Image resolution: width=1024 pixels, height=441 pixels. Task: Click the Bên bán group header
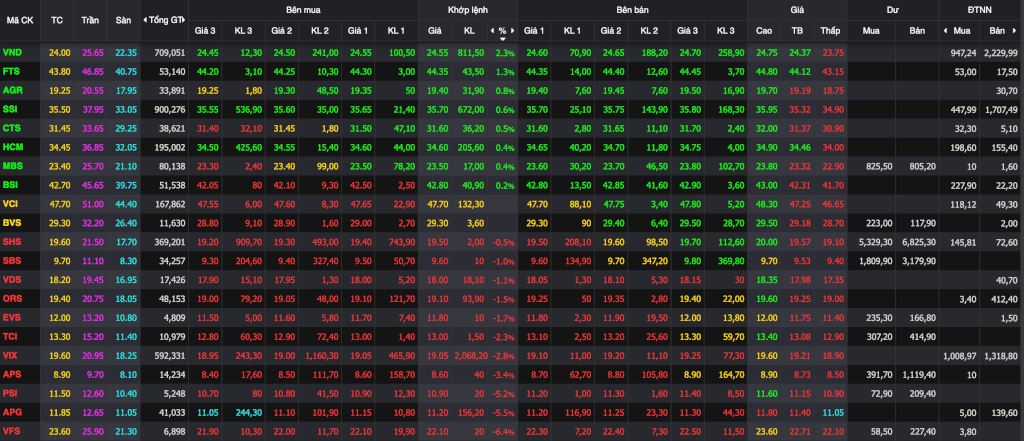[x=632, y=10]
